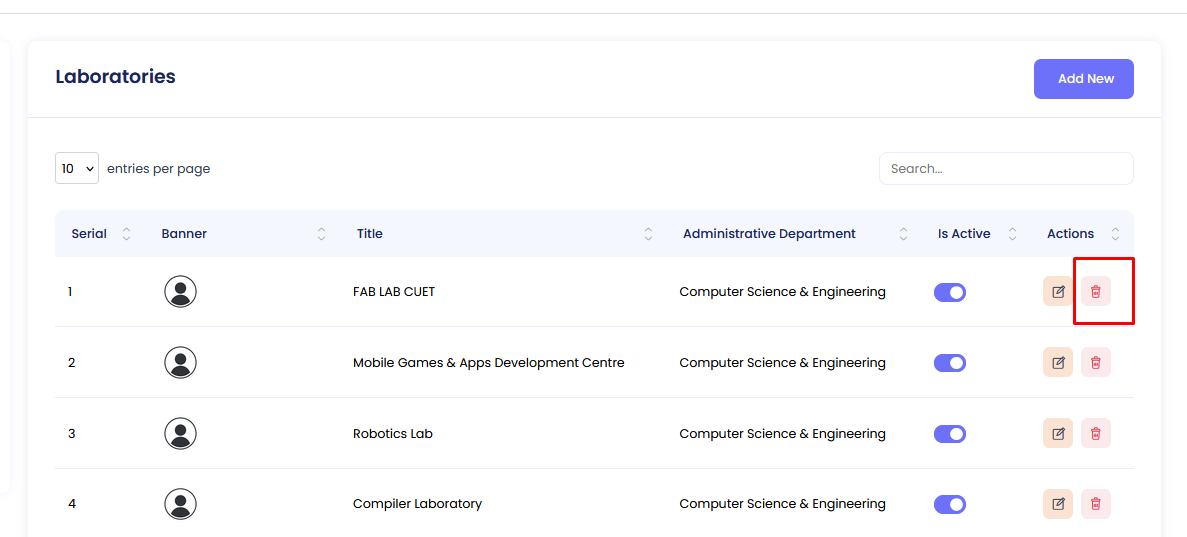Delete the Compiler Laboratory entry
This screenshot has height=537, width=1187.
click(1096, 504)
